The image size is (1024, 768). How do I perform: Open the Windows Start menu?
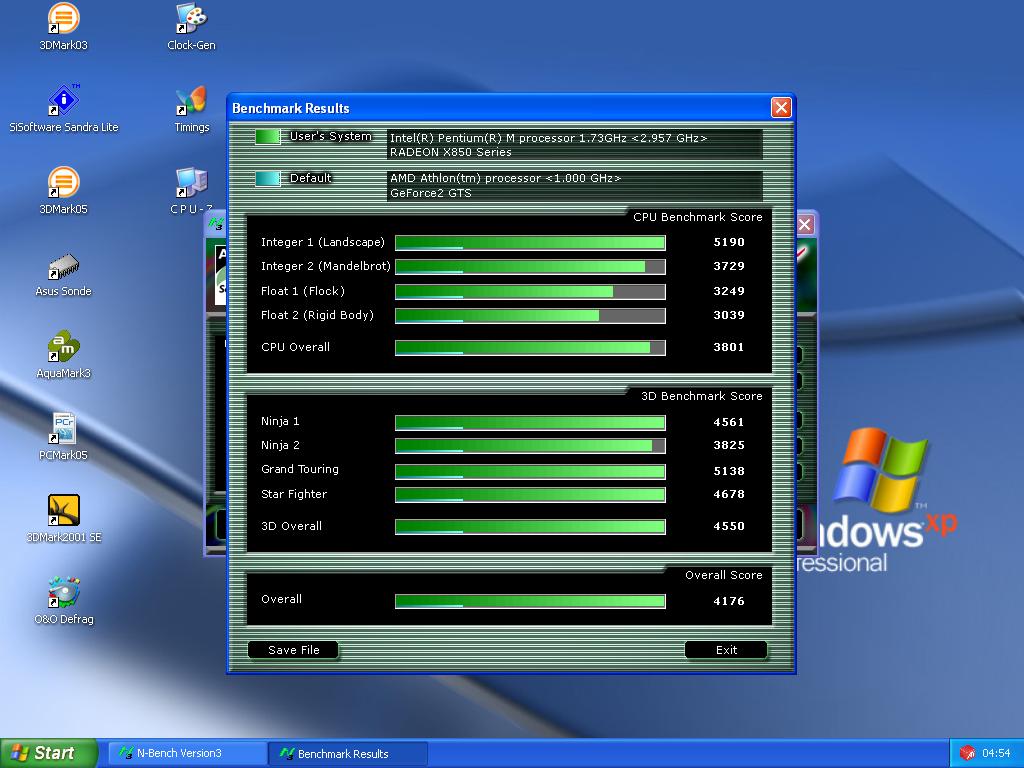pos(48,753)
